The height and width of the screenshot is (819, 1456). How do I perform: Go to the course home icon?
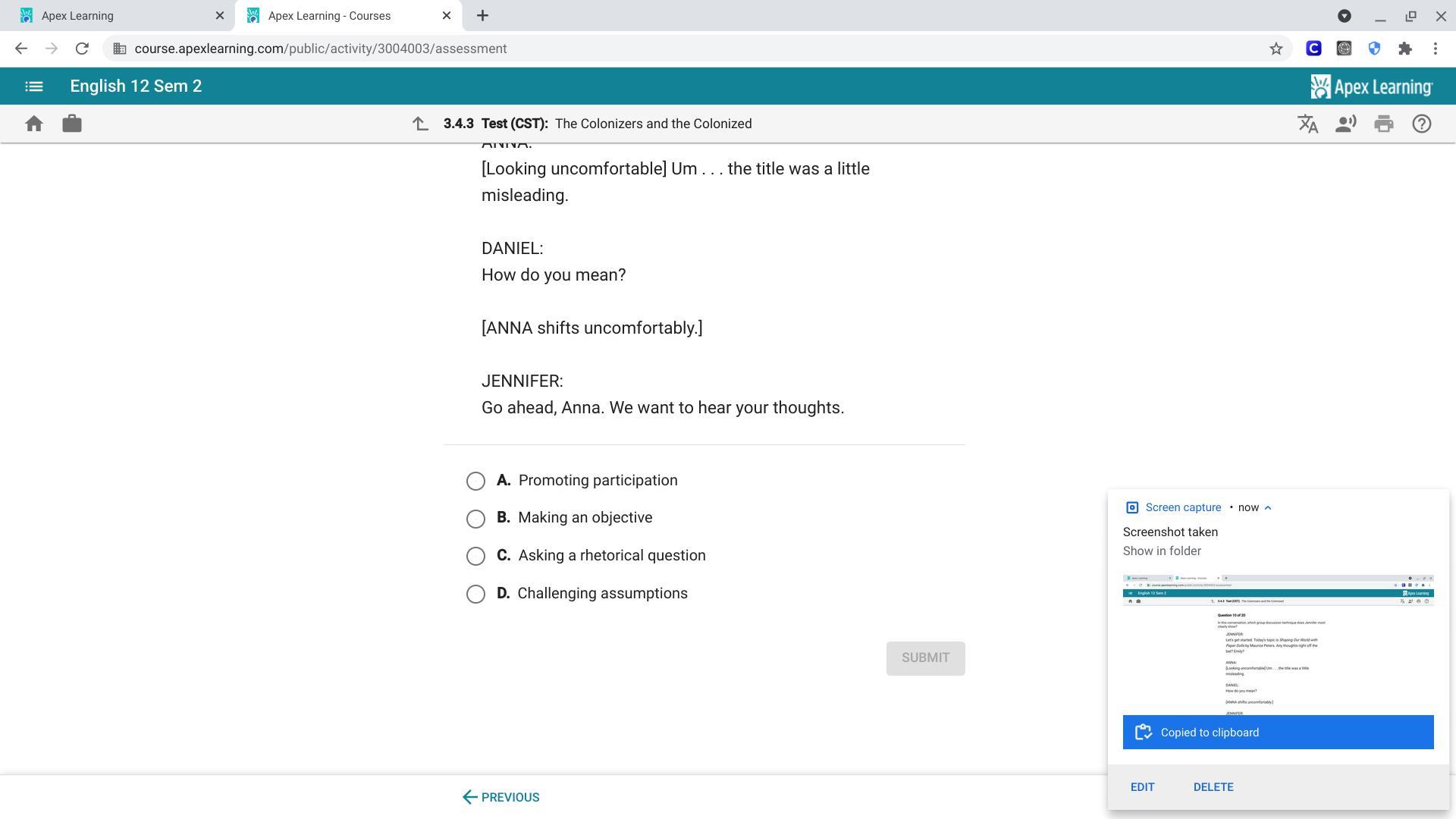[x=33, y=124]
